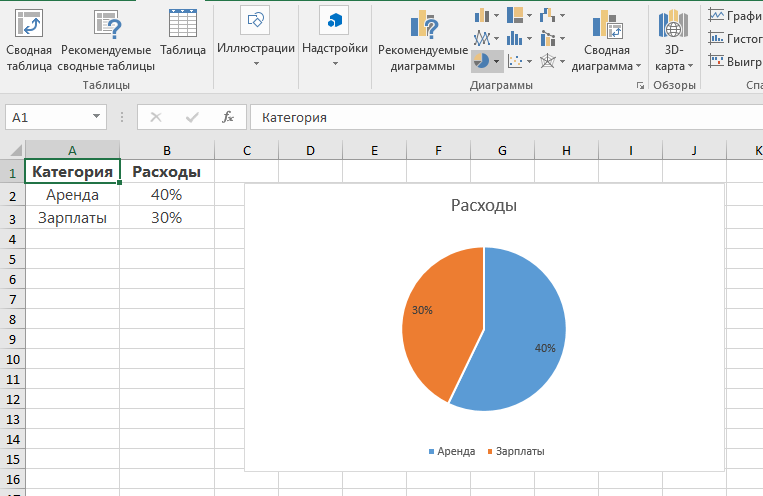Select legend entry text Зарплаты
The height and width of the screenshot is (496, 763).
(x=520, y=452)
